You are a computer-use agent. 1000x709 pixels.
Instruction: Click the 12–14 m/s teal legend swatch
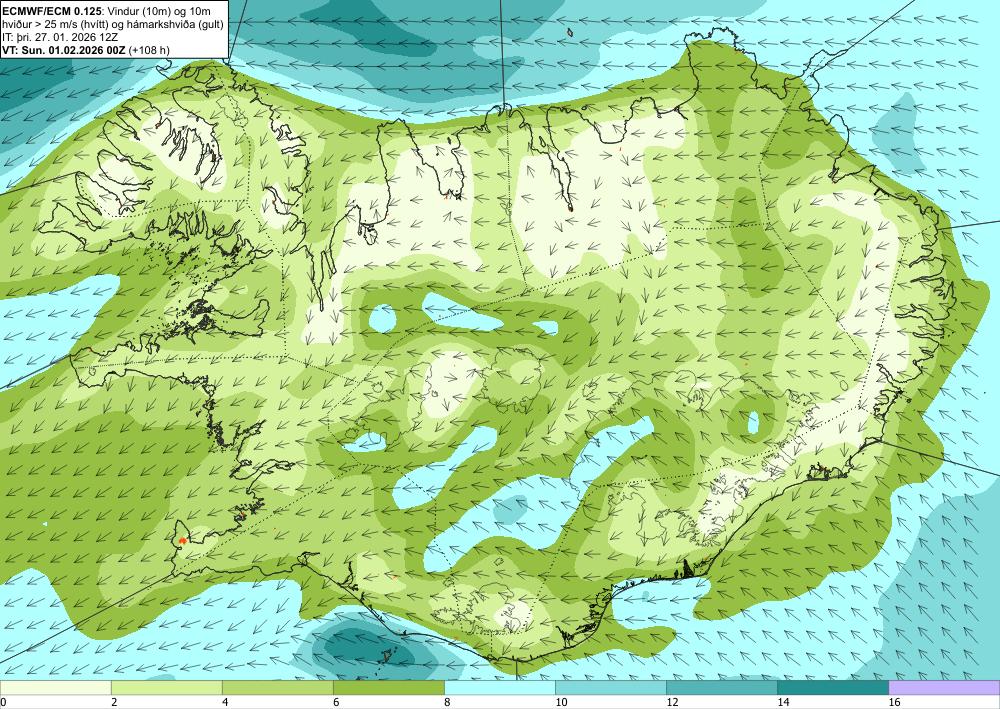[721, 688]
